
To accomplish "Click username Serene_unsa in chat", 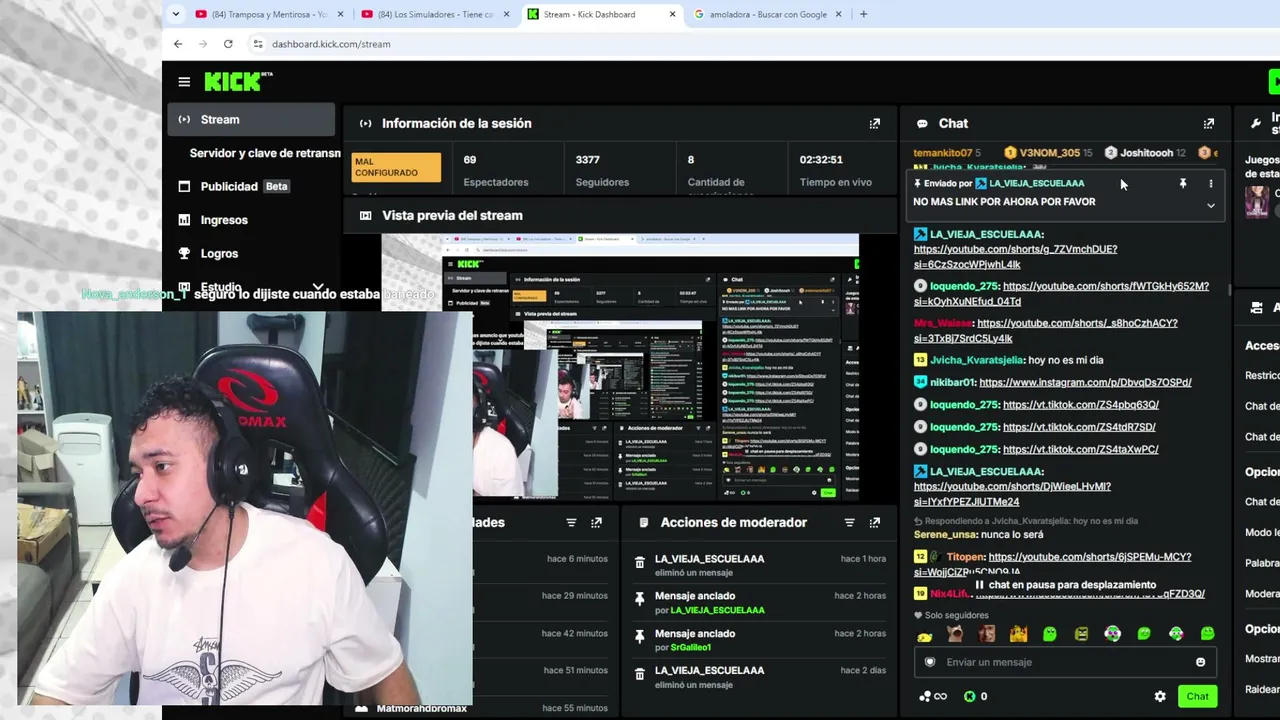I will pyautogui.click(x=943, y=535).
